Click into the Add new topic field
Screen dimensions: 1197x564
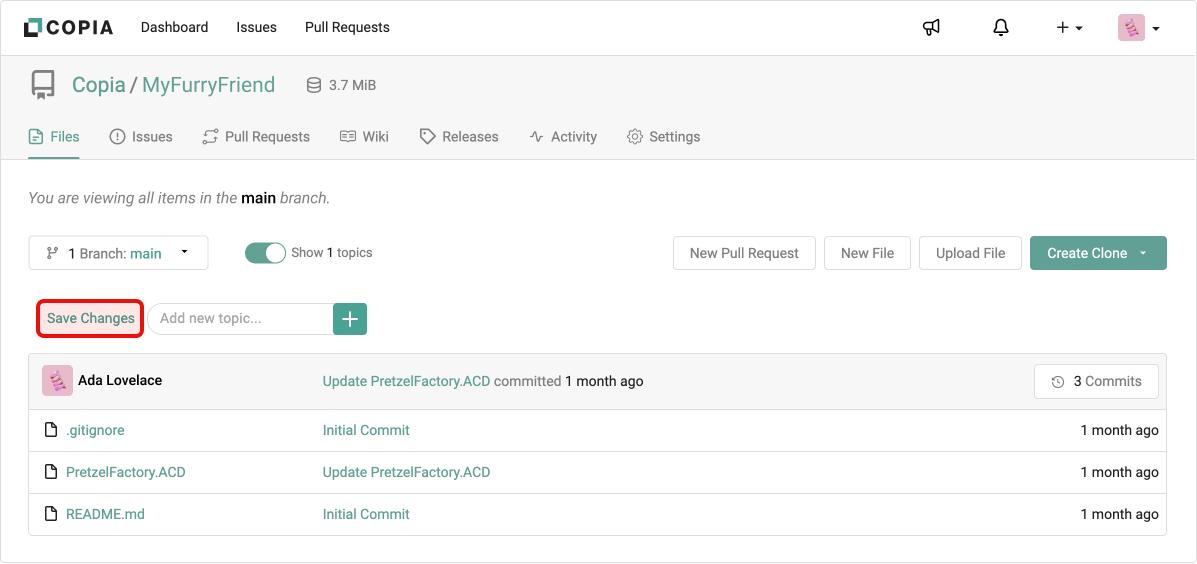point(240,319)
